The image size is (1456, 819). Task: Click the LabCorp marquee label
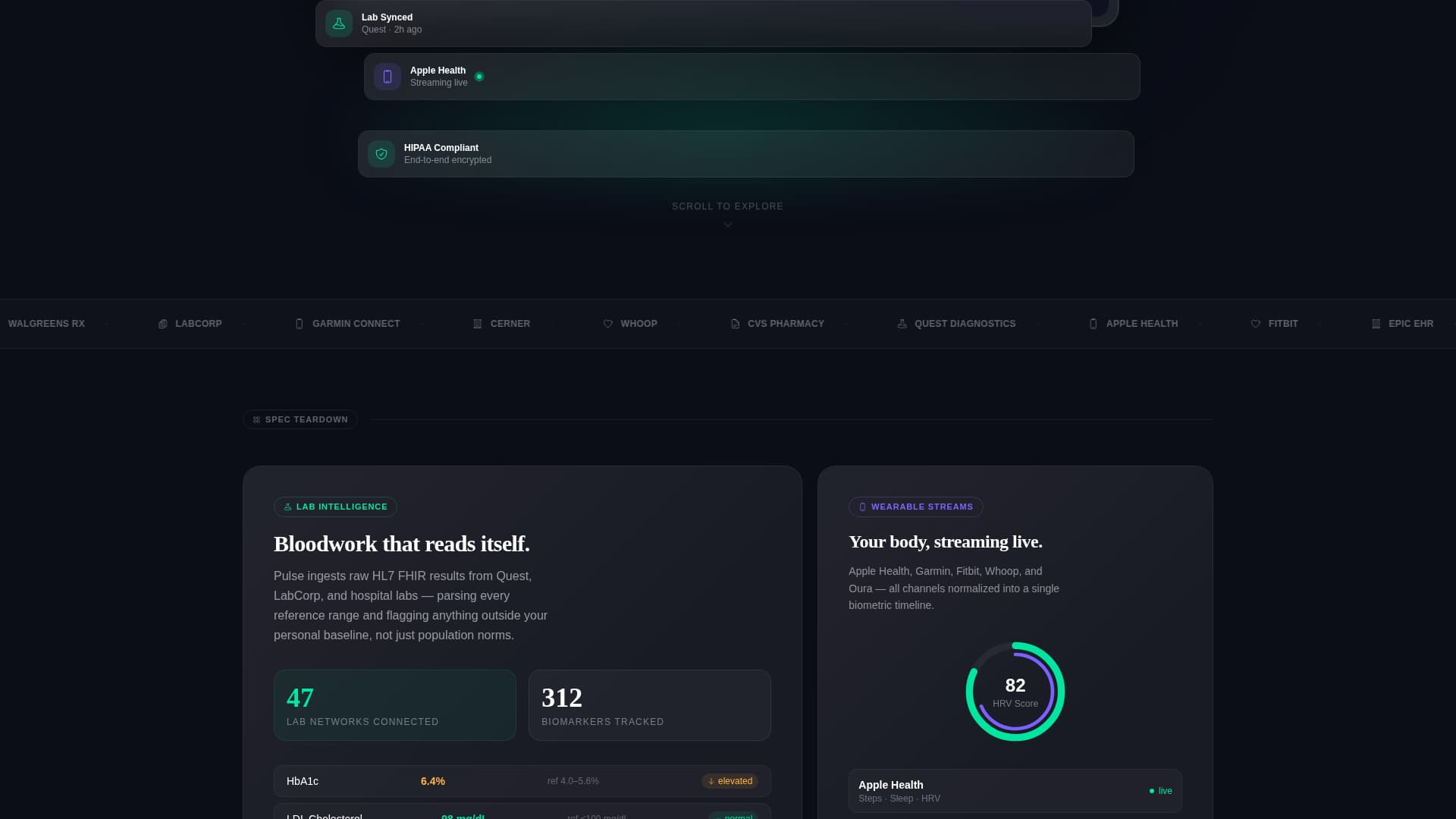pos(199,324)
